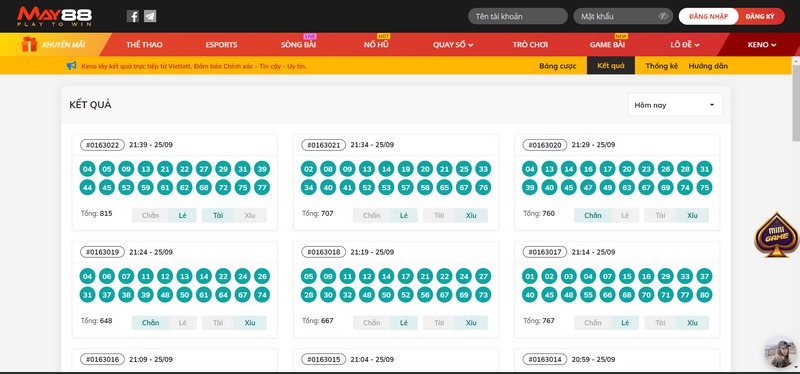
Task: Switch to the Thống kê tab
Action: point(661,66)
